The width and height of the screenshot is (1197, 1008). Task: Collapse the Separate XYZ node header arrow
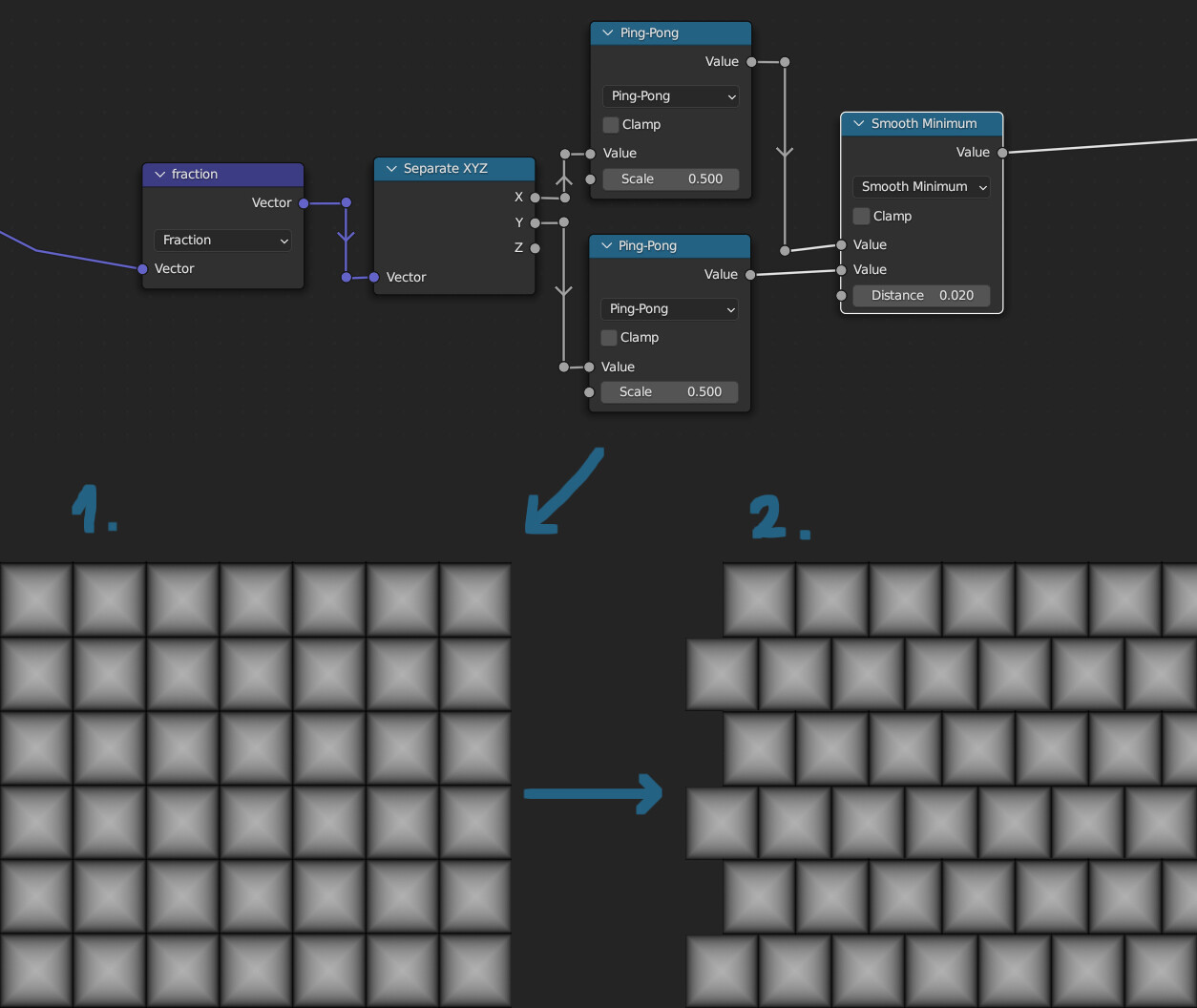coord(391,169)
